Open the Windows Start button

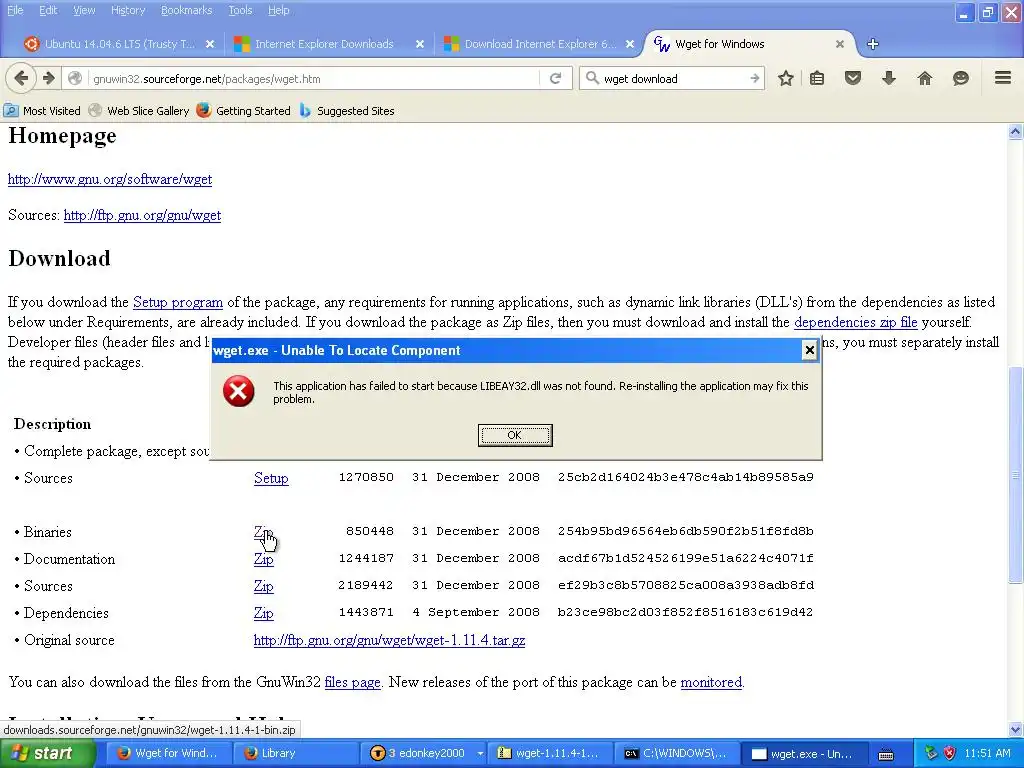pos(46,753)
